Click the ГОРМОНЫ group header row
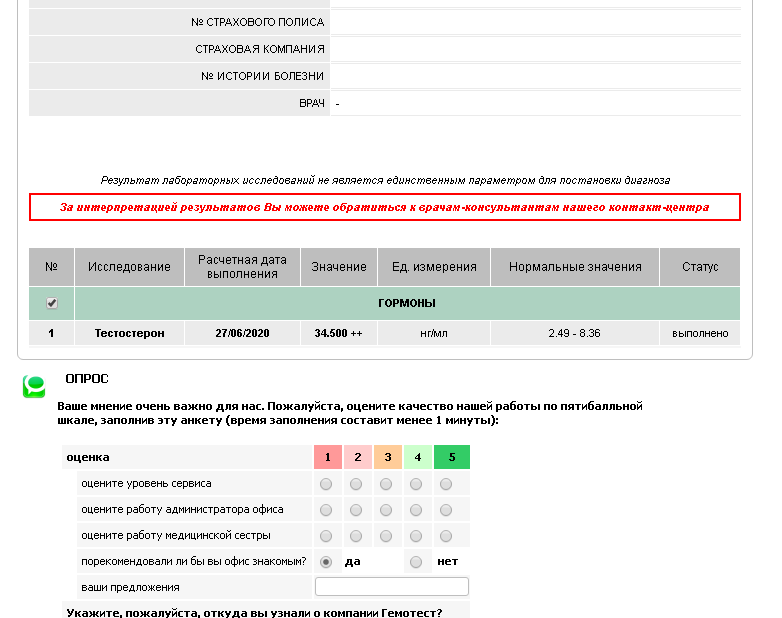The image size is (782, 618). click(x=406, y=303)
